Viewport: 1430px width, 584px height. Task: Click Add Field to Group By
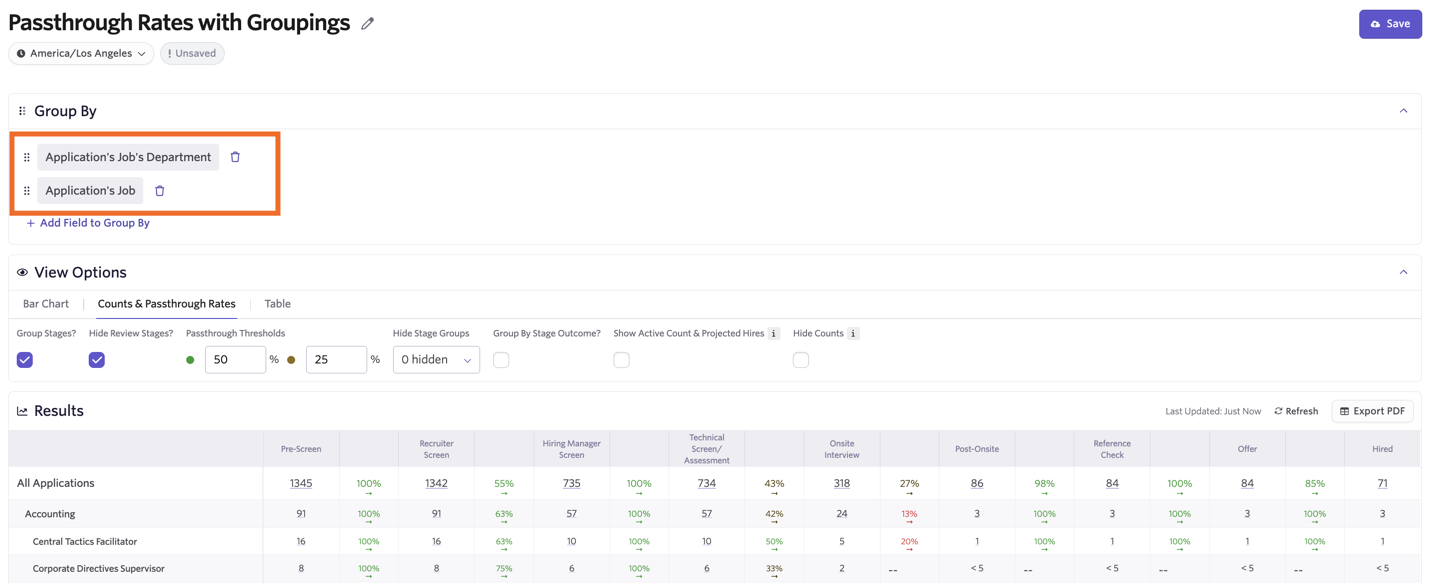88,223
